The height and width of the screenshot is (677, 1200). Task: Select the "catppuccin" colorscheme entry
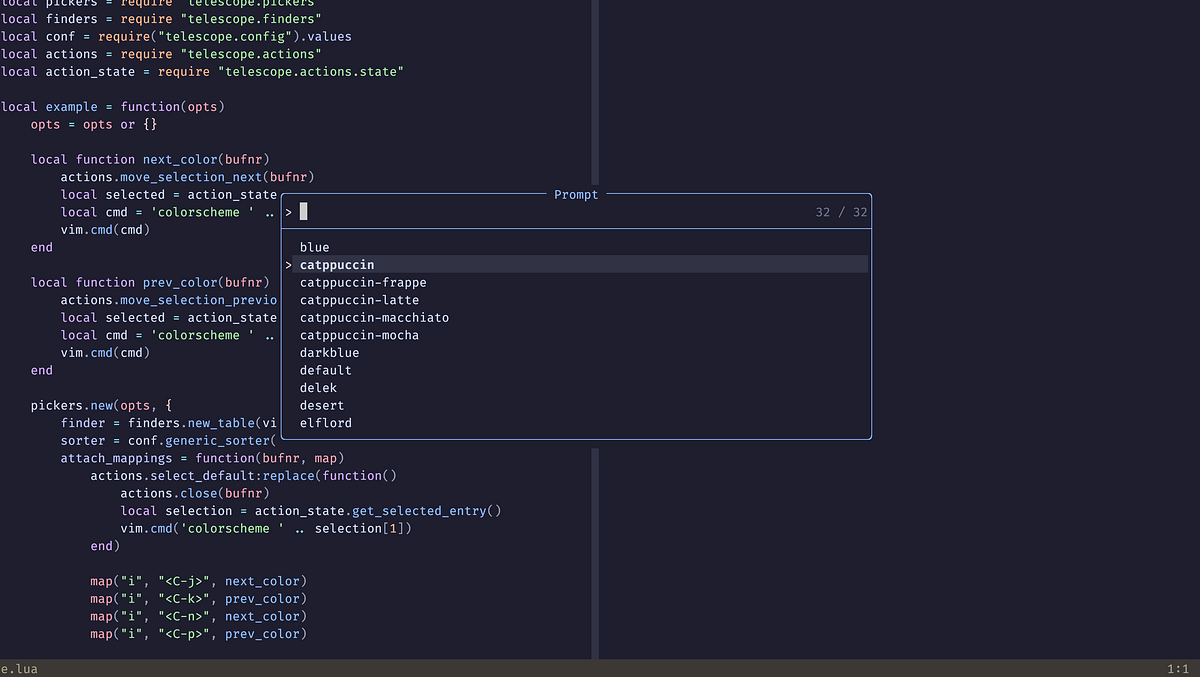coord(337,264)
